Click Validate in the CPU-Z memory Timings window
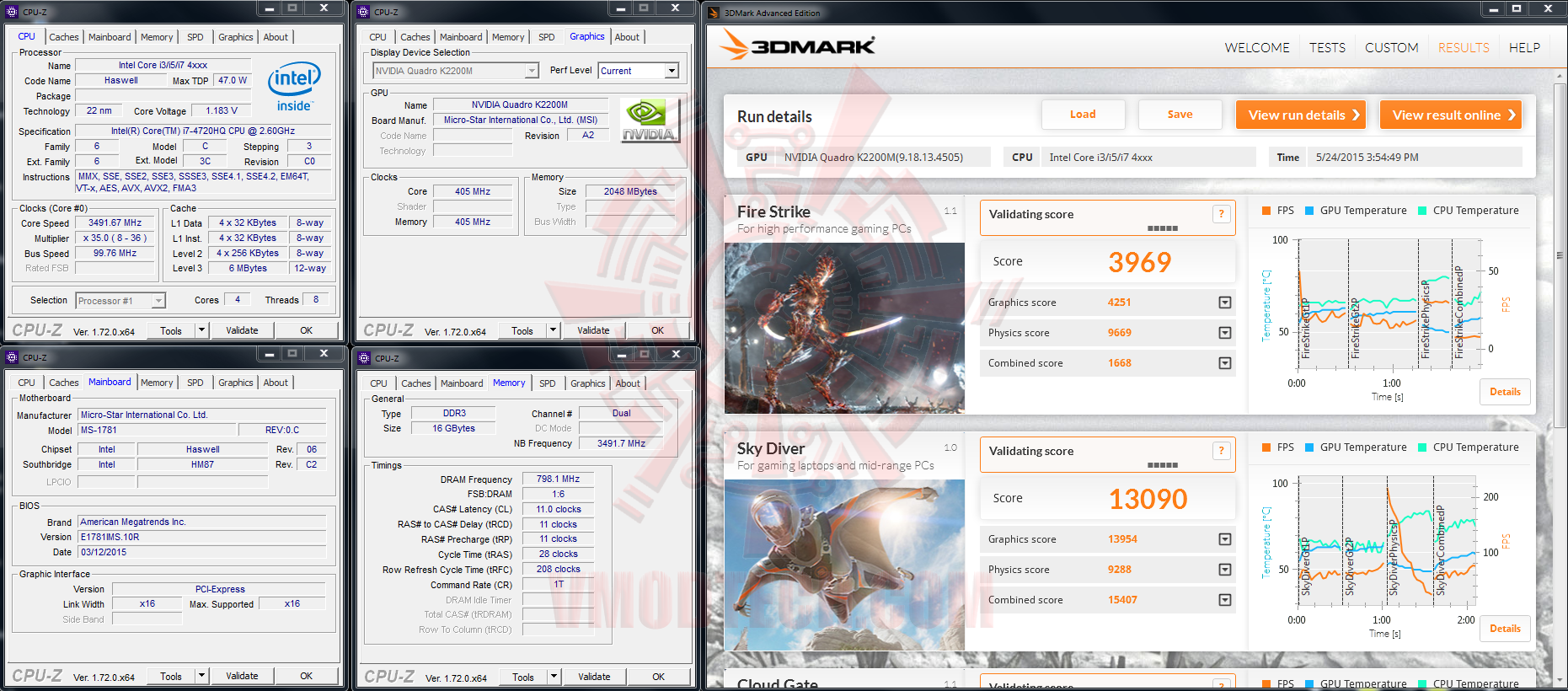 tap(594, 677)
